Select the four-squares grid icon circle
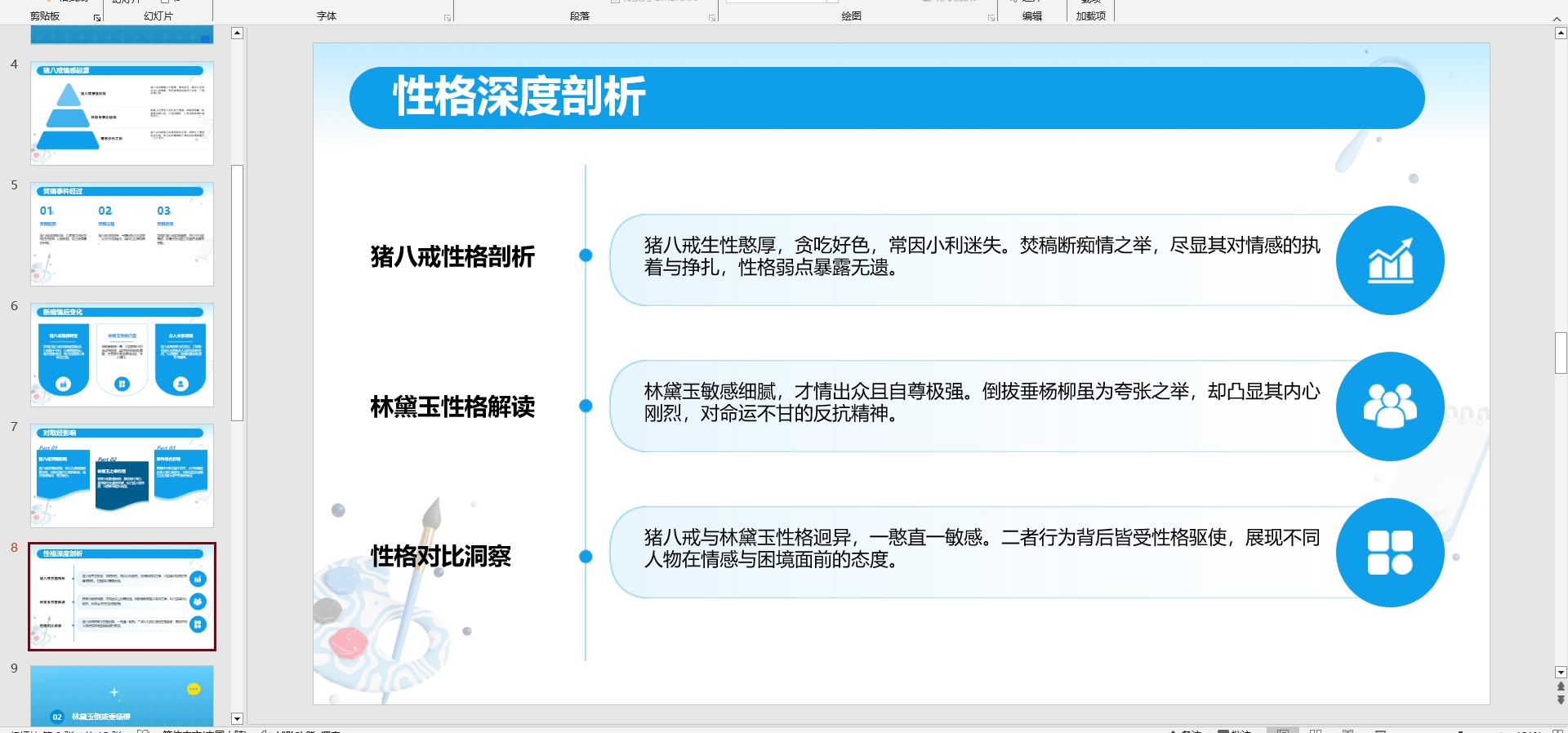This screenshot has width=1568, height=733. [x=1389, y=553]
